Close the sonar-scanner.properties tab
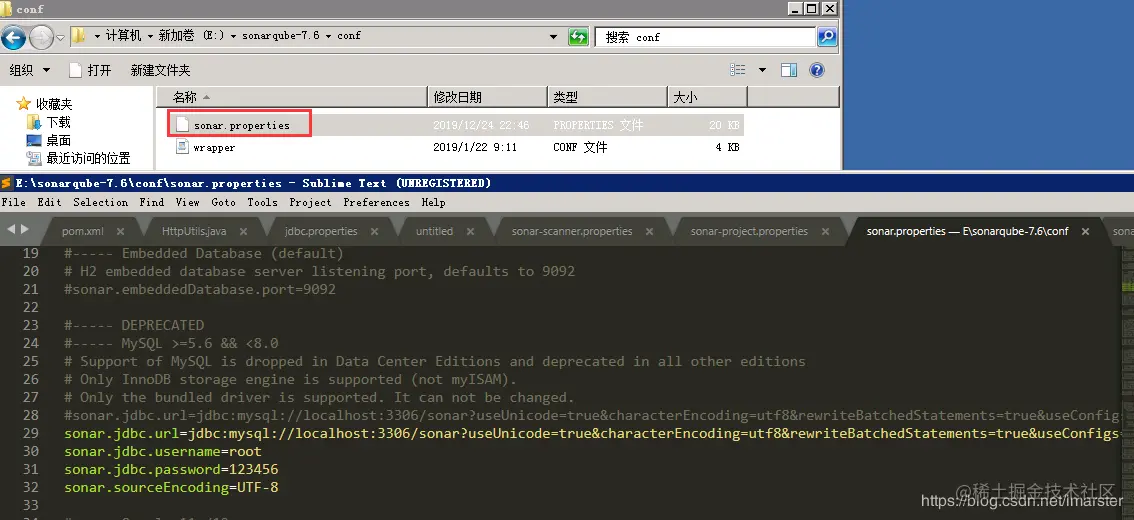Image resolution: width=1134 pixels, height=520 pixels. (x=650, y=231)
